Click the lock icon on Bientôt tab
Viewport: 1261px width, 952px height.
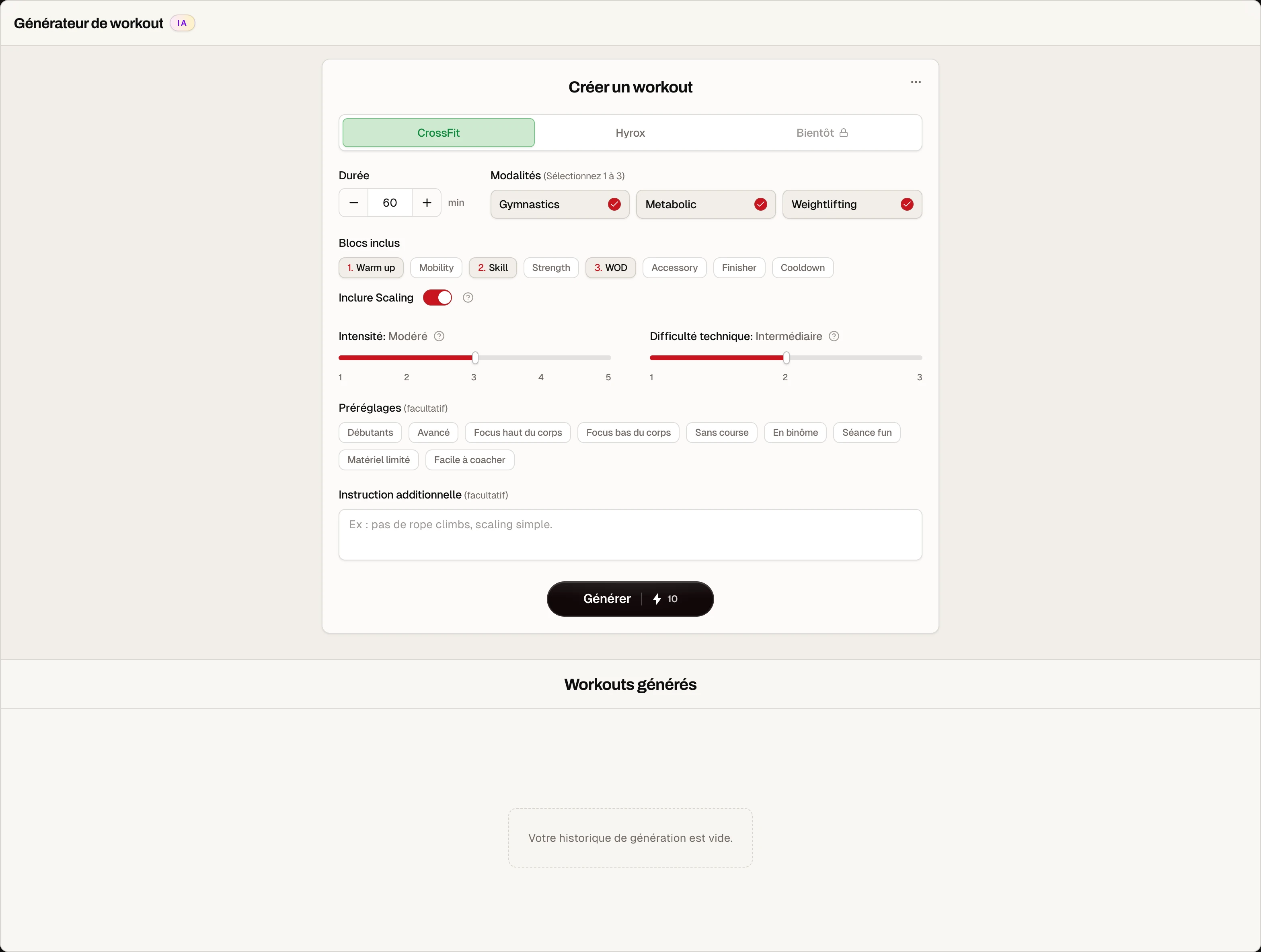coord(844,133)
